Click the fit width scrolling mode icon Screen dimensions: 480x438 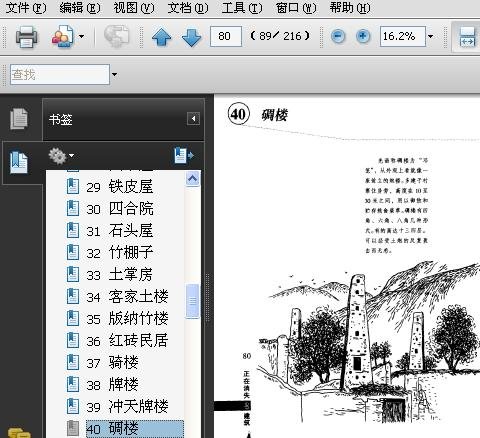pos(467,37)
